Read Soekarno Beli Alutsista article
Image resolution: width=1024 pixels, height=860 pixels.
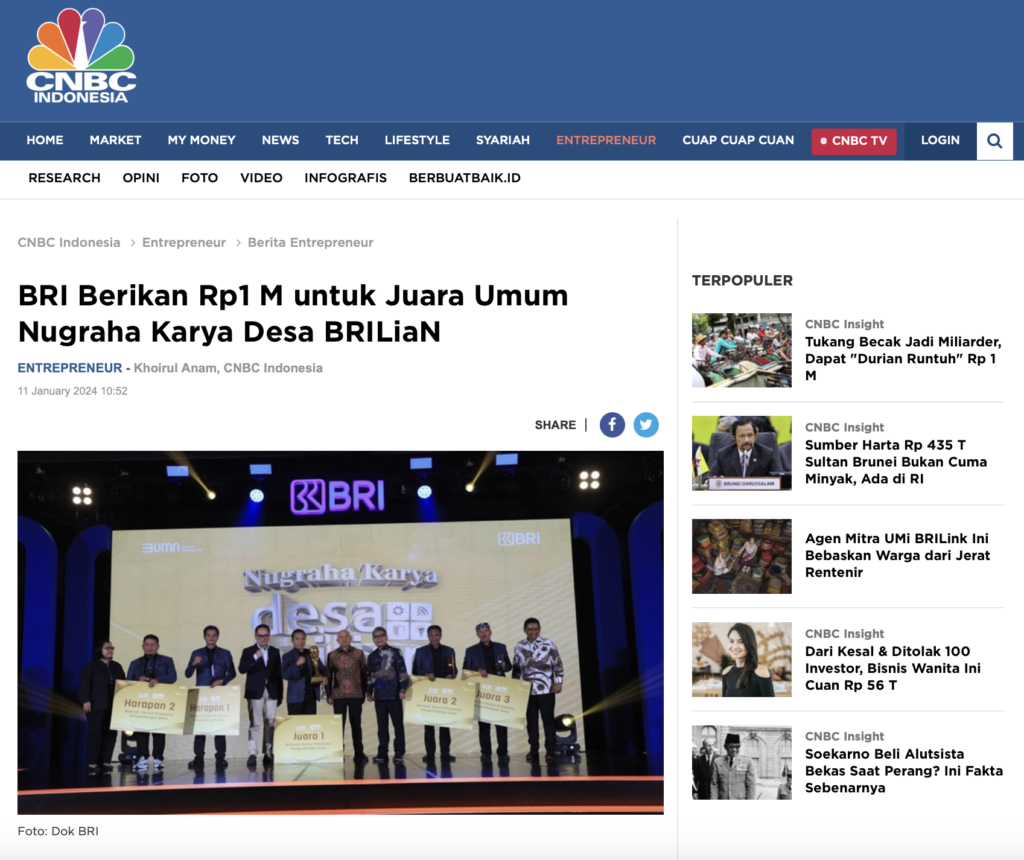coord(904,771)
